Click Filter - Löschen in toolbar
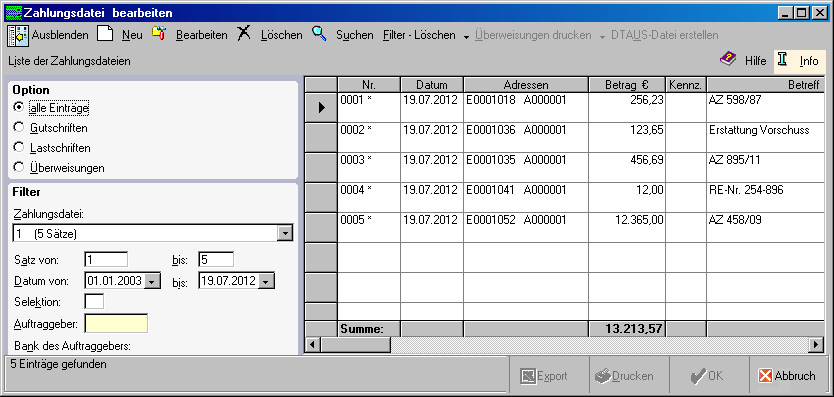The height and width of the screenshot is (397, 834). [419, 35]
